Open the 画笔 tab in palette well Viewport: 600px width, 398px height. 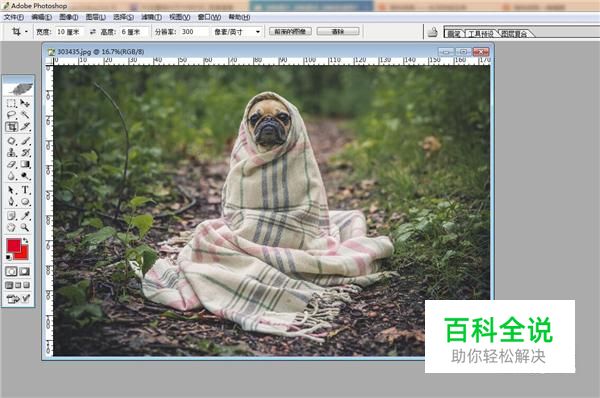(x=454, y=34)
